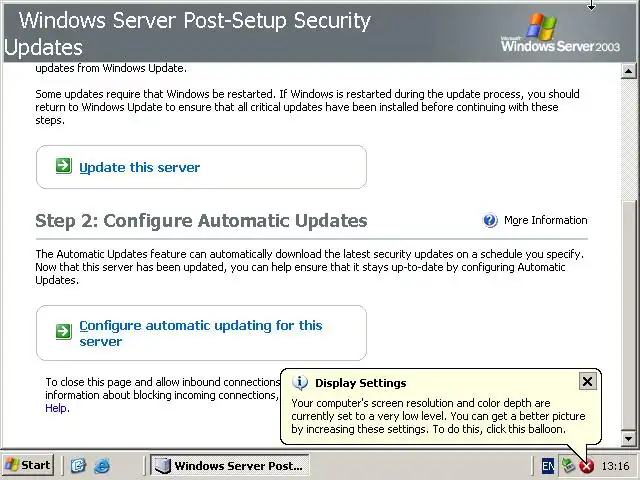Open the EN language bar indicator
Image resolution: width=640 pixels, height=480 pixels.
pyautogui.click(x=548, y=466)
